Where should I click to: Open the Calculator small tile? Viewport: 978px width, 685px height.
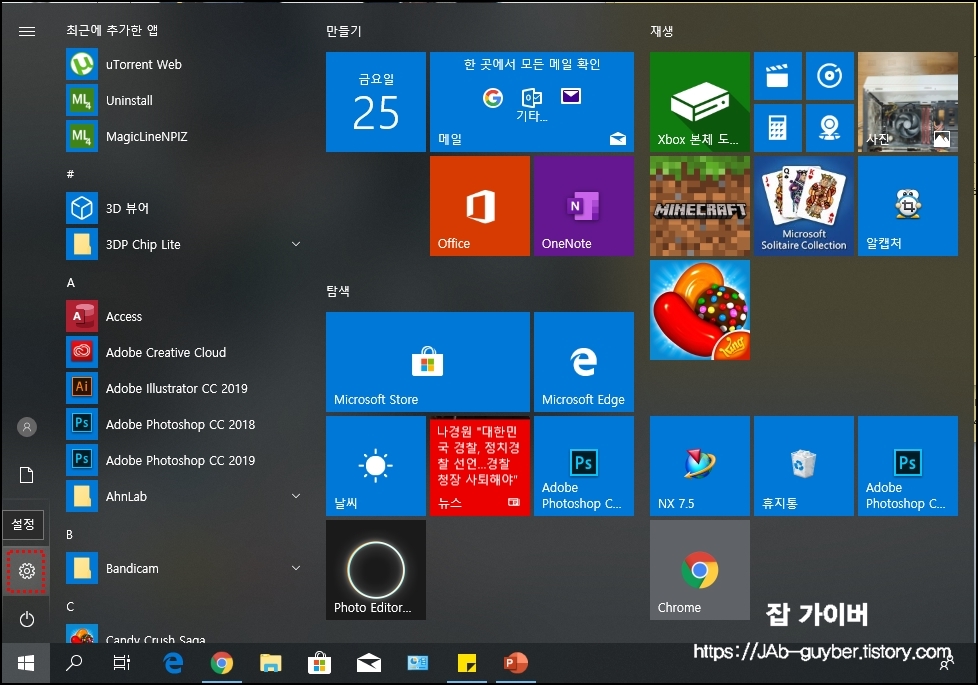[x=778, y=128]
